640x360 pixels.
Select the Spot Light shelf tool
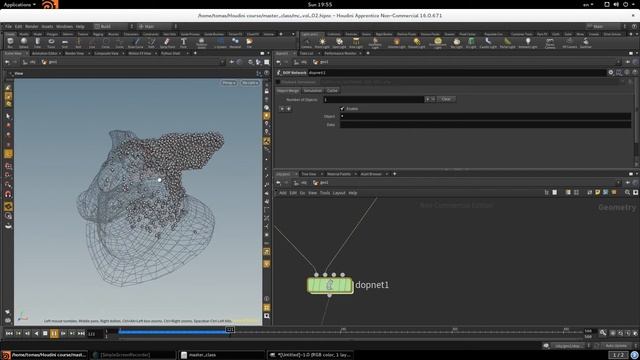[x=339, y=42]
